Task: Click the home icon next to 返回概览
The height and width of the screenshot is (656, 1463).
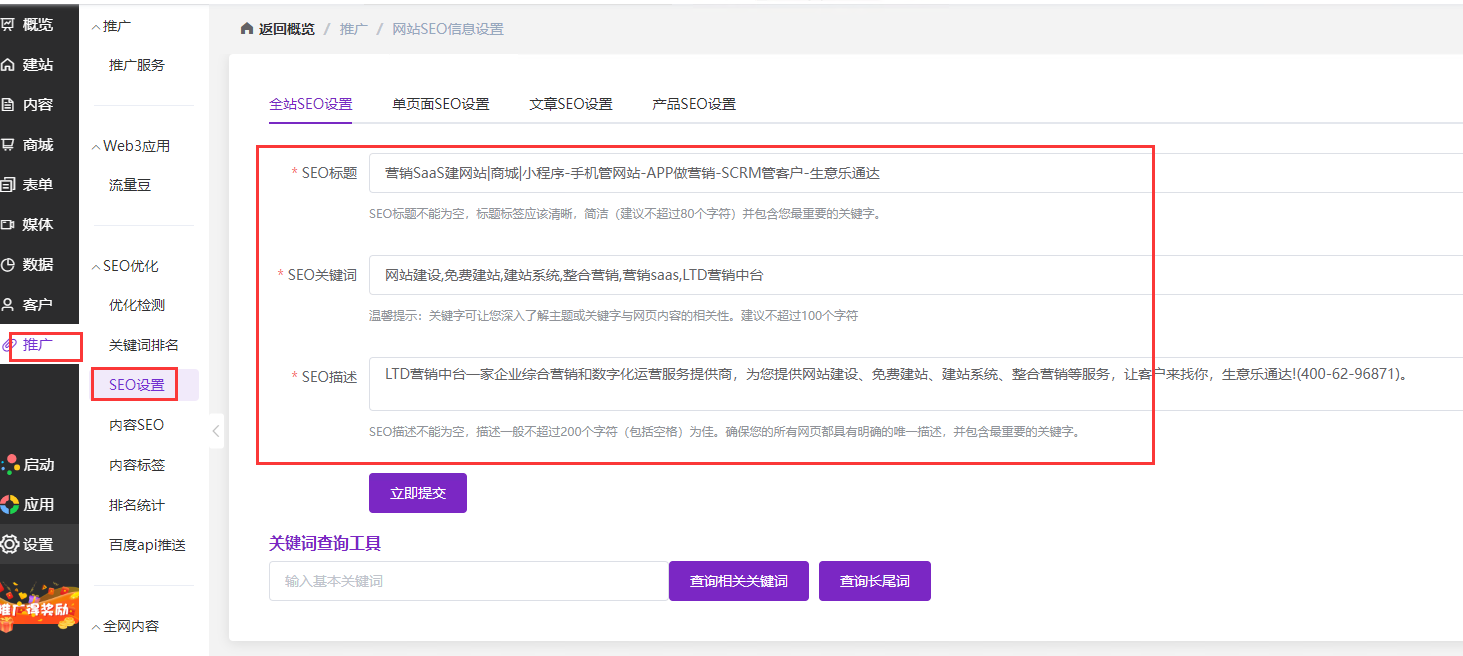Action: (x=247, y=29)
